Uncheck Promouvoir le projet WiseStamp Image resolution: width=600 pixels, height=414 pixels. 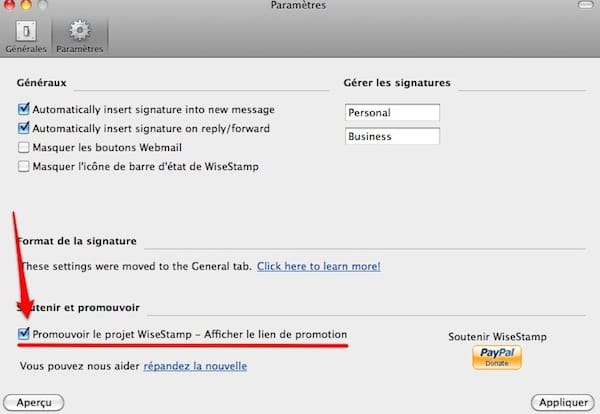[23, 334]
